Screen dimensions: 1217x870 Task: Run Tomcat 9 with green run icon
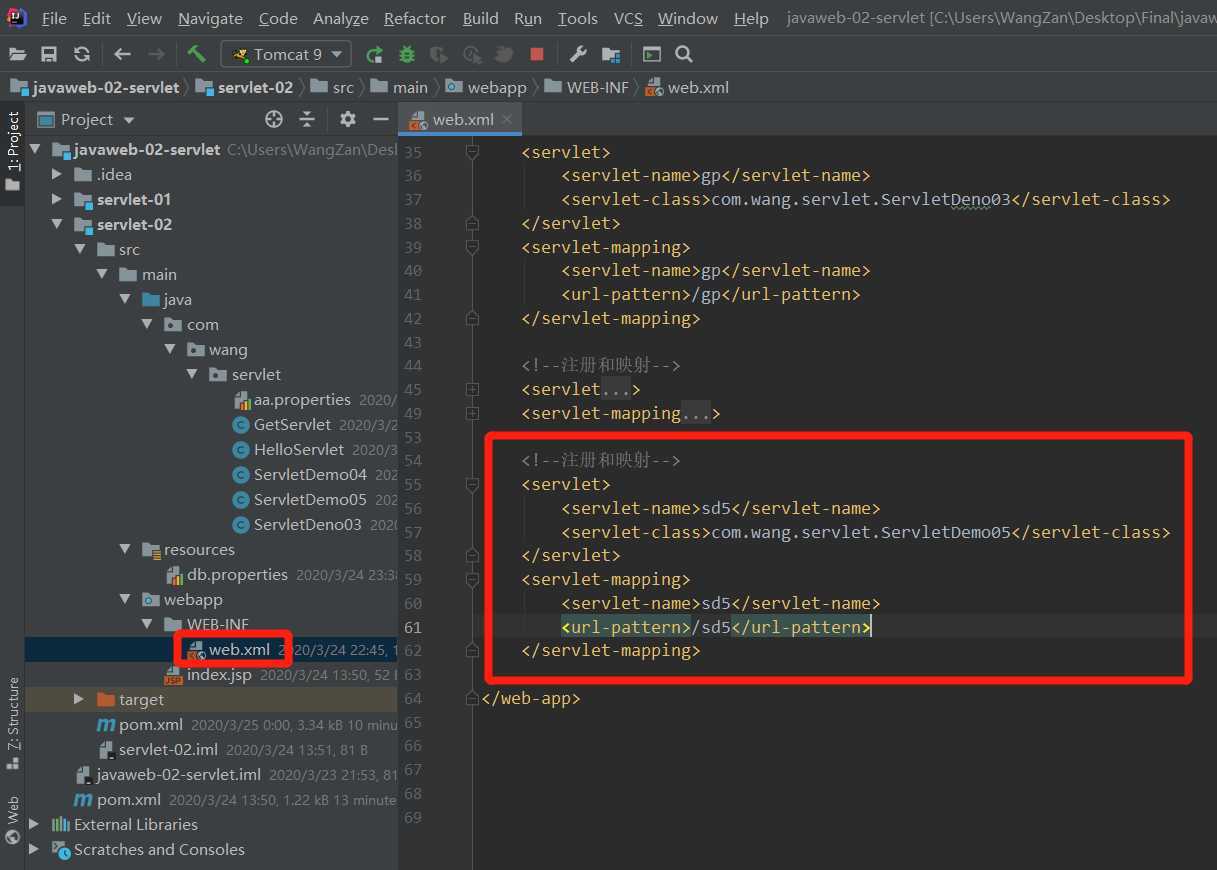[x=374, y=54]
